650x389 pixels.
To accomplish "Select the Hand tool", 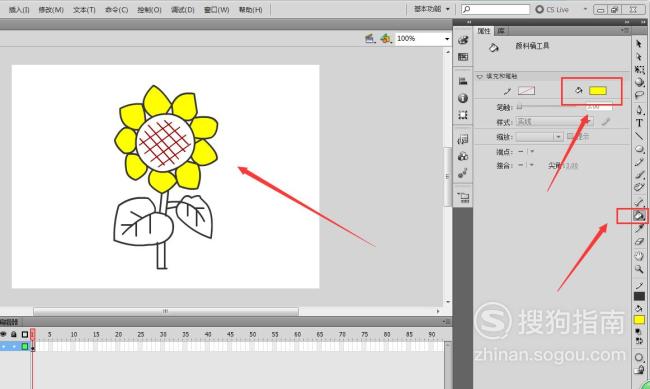I will (639, 256).
